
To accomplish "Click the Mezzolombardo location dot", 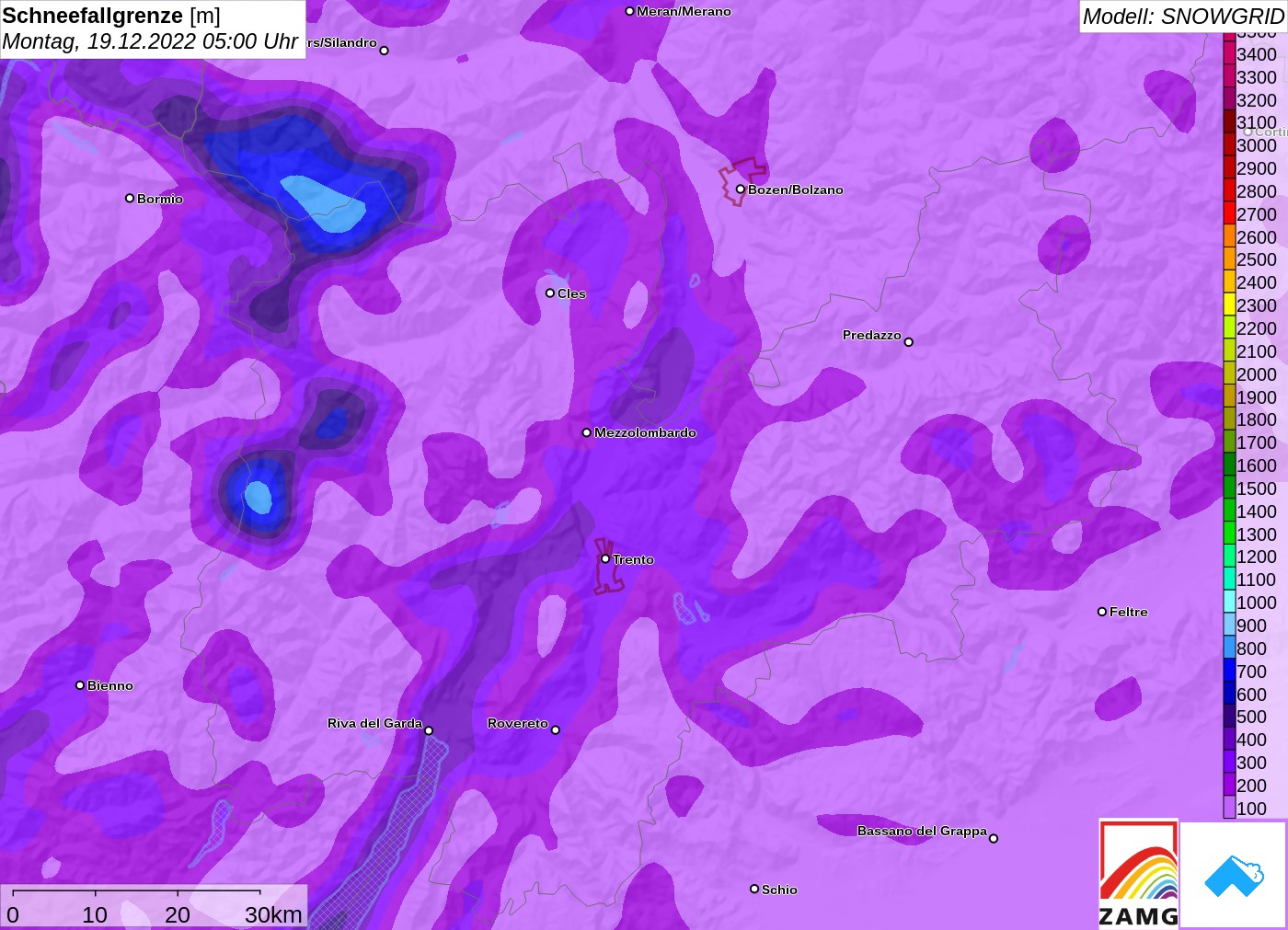I will [587, 432].
